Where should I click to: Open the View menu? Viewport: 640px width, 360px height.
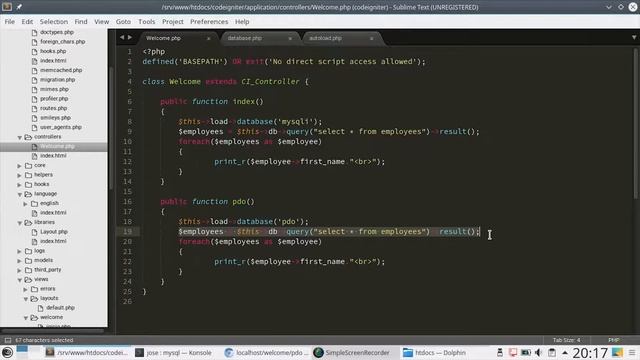(102, 22)
